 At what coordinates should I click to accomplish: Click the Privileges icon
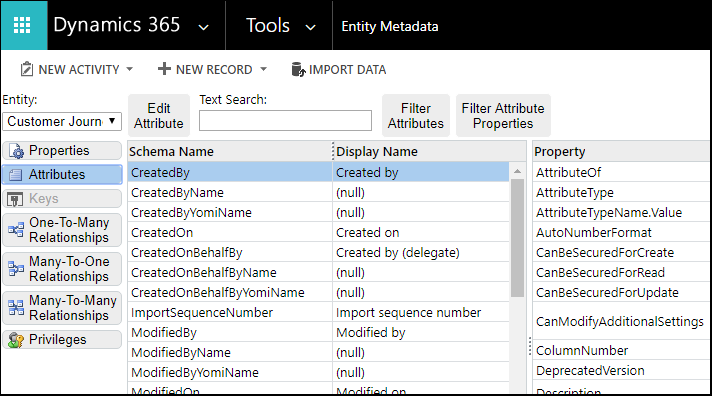point(16,340)
